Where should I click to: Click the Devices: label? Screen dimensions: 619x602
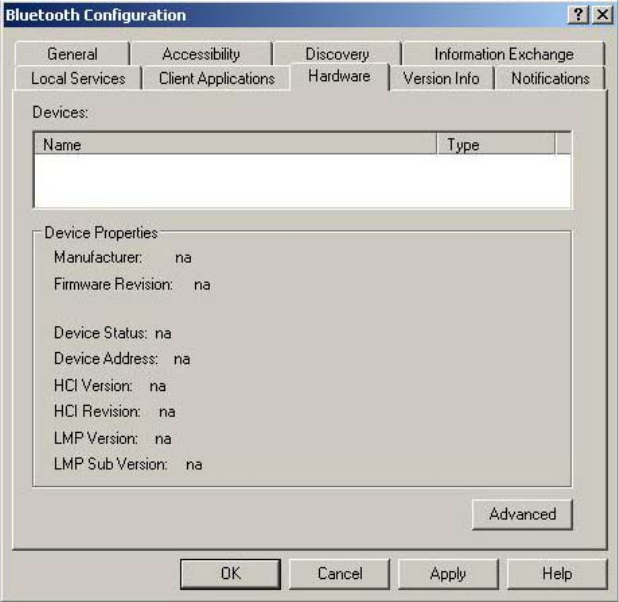tap(60, 113)
